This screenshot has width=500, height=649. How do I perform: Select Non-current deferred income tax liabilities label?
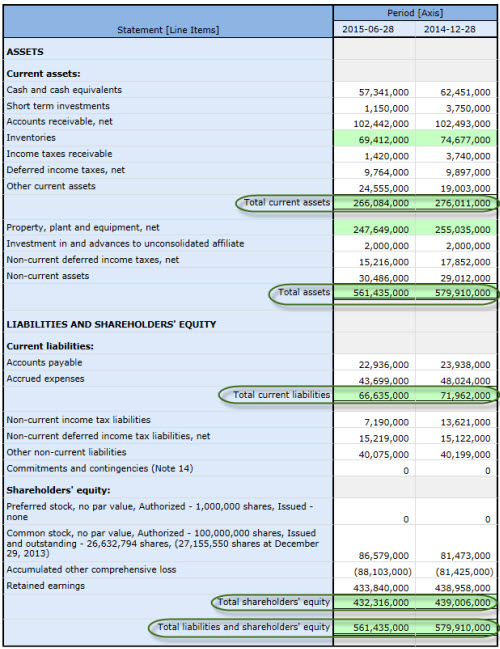(x=108, y=436)
